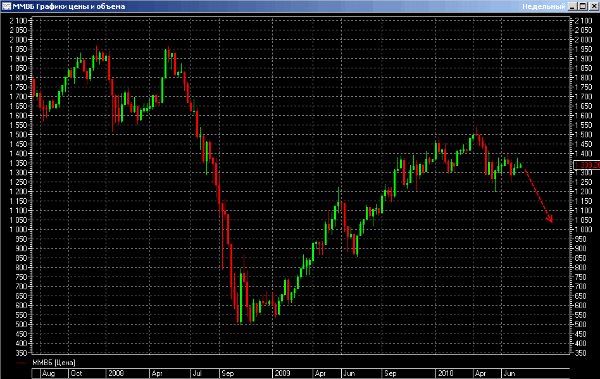Click the 500 level on the left price axis

click(21, 324)
